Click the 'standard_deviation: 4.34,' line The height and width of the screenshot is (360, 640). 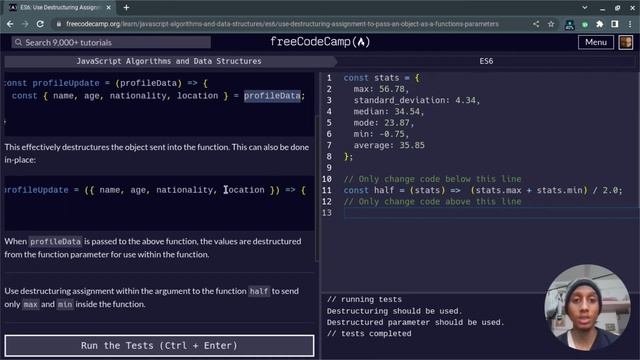point(417,100)
